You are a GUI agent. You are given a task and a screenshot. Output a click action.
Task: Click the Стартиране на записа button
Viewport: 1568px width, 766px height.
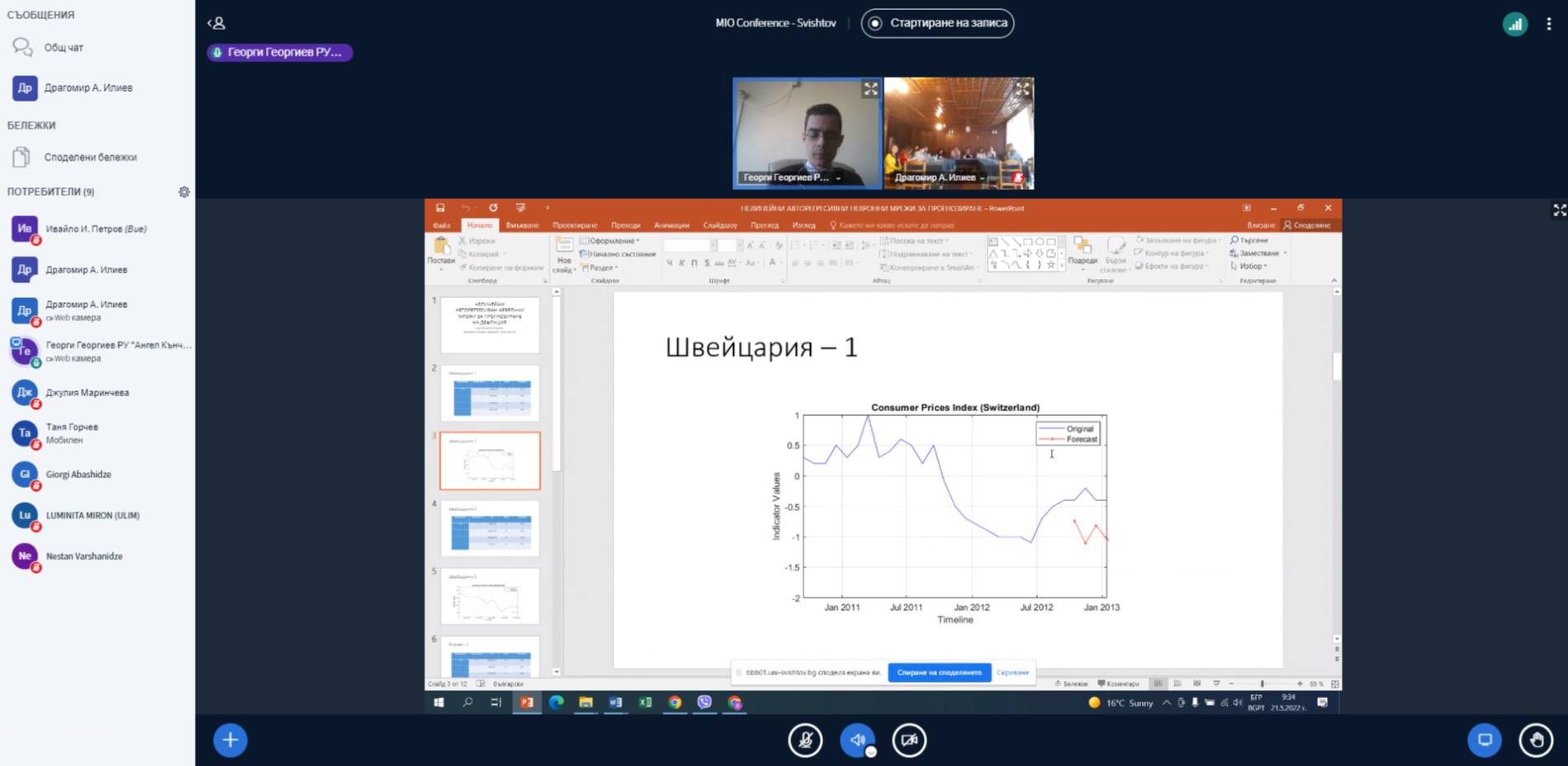pyautogui.click(x=937, y=23)
